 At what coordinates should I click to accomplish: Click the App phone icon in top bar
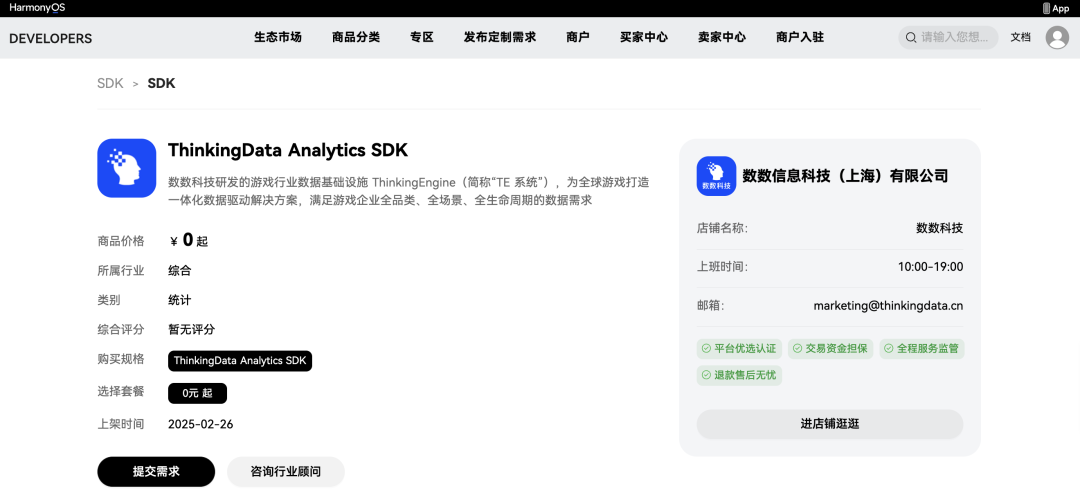[x=1046, y=8]
